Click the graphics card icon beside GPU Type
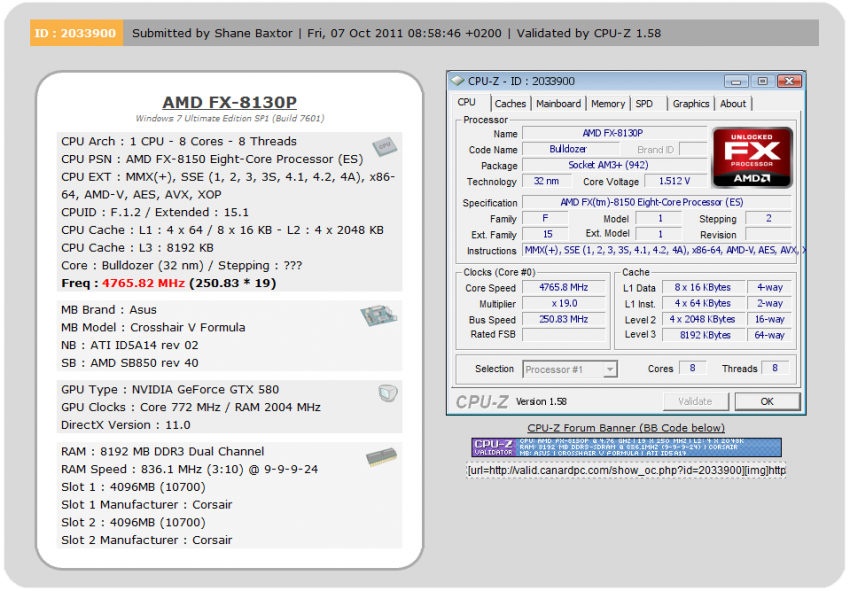 387,393
